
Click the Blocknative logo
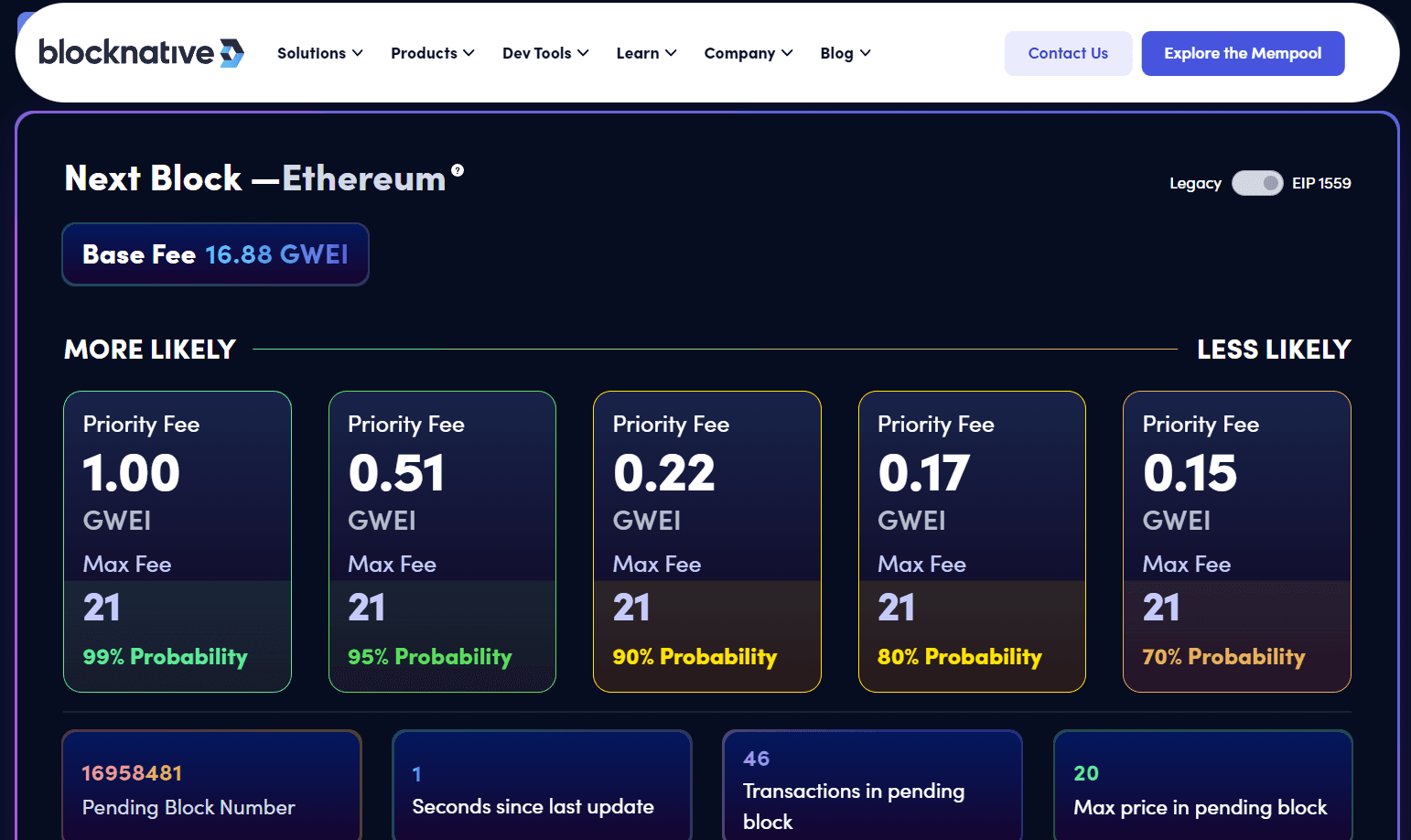tap(141, 52)
